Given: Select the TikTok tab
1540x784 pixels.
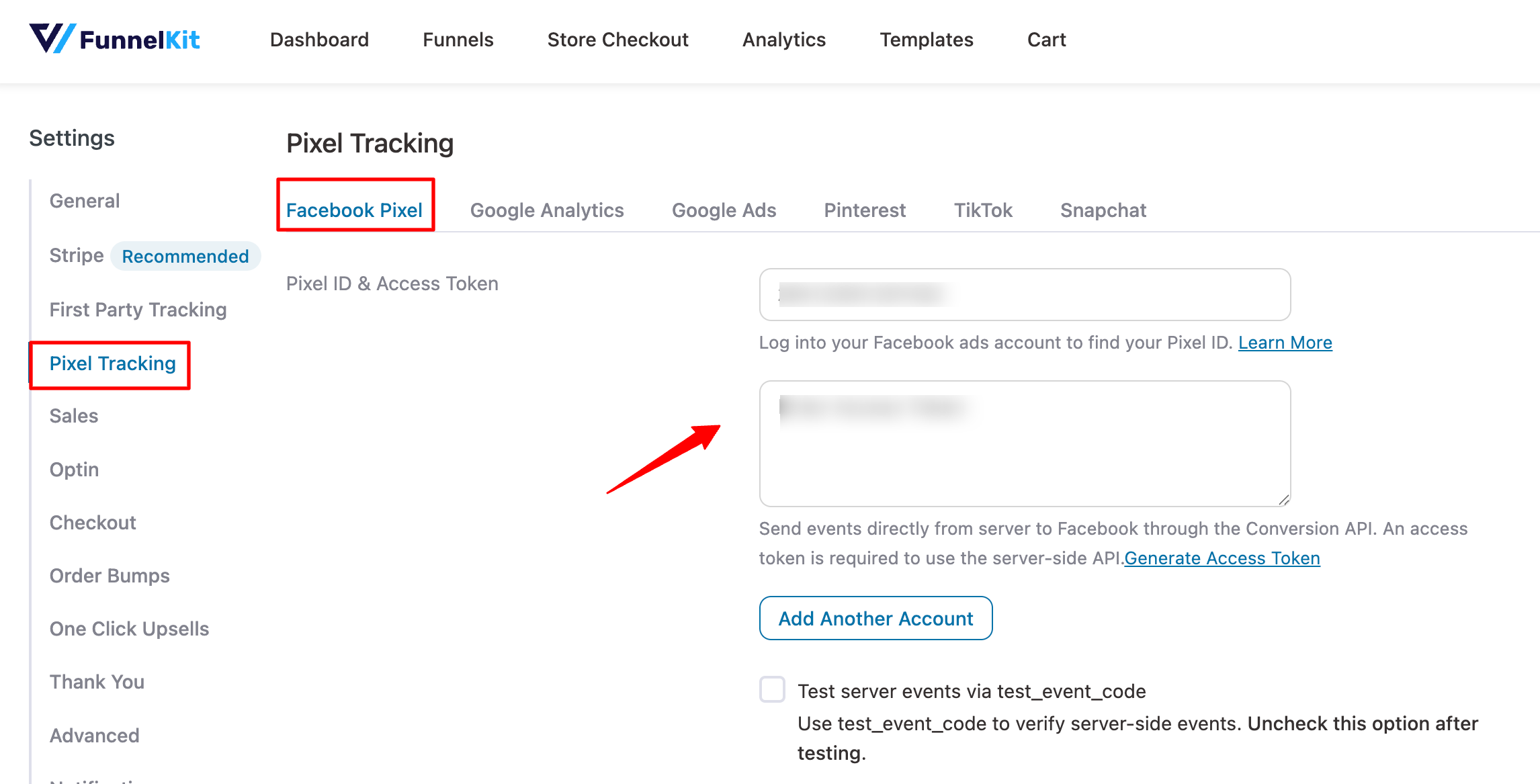Looking at the screenshot, I should (983, 210).
